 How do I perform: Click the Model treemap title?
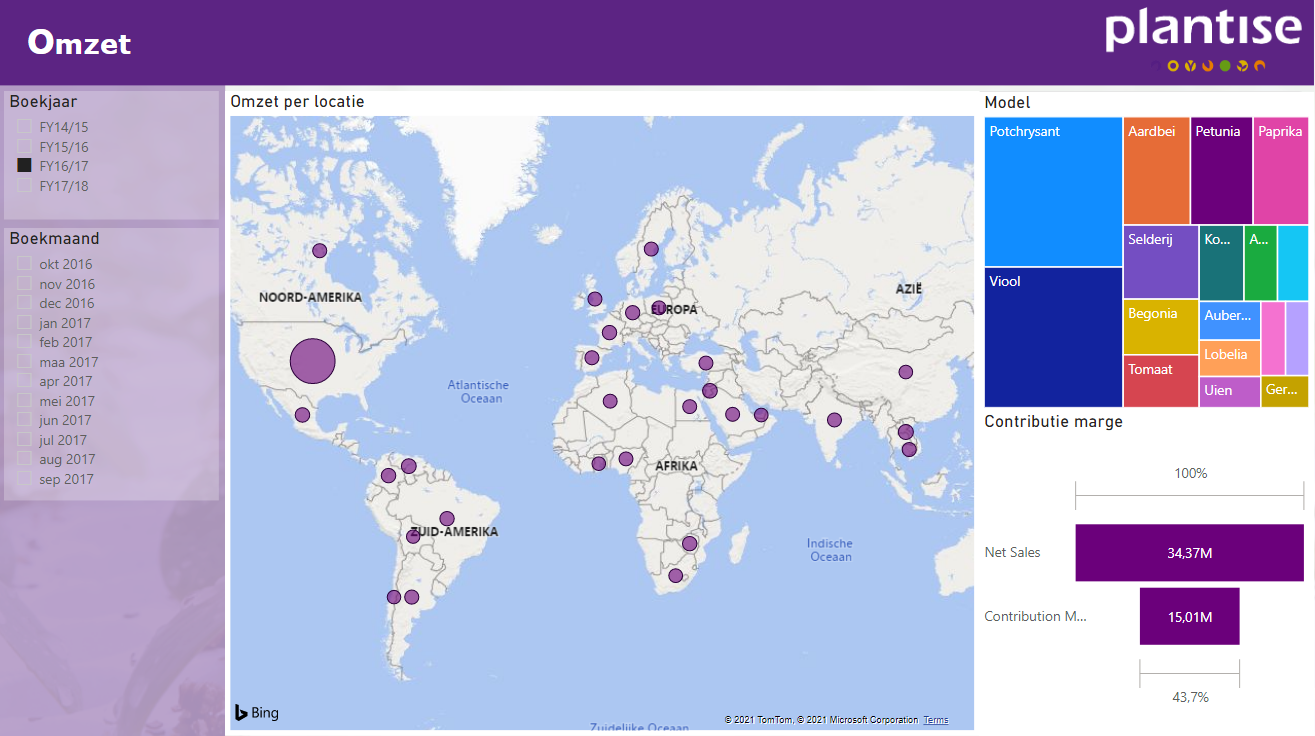[x=1007, y=102]
